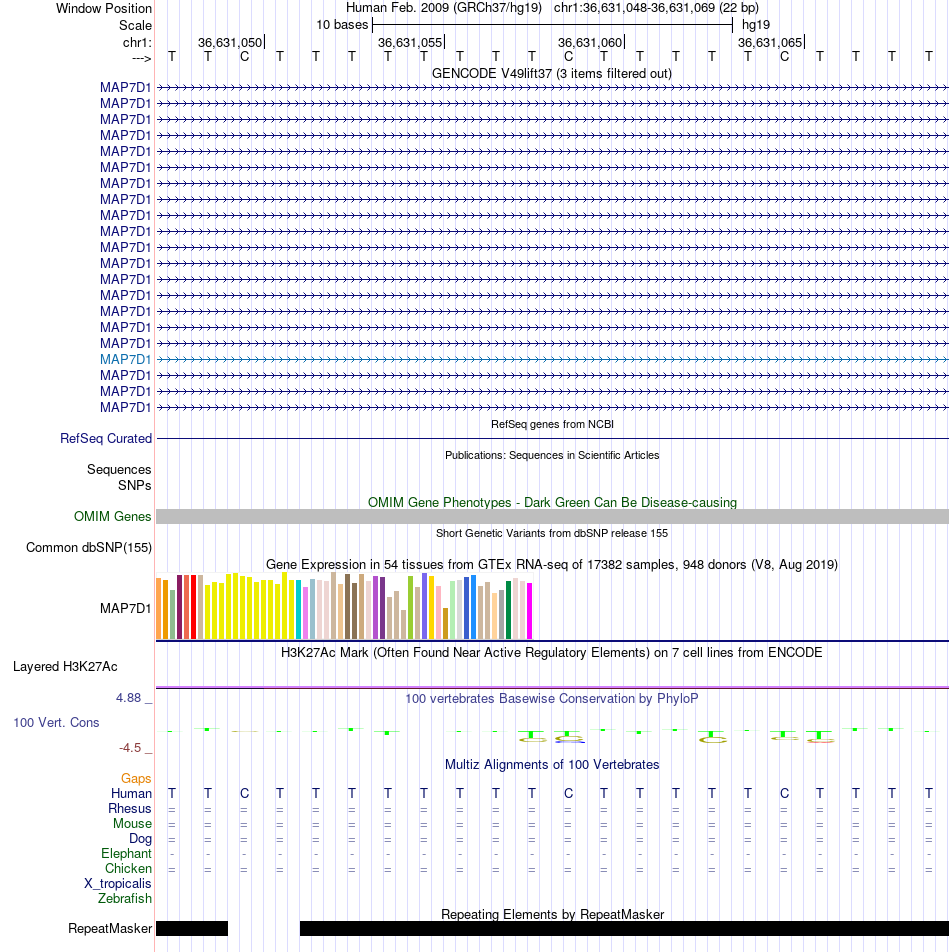Open 'Multiz Alignments of 100 Vertebrates' title
This screenshot has width=950, height=952.
pos(552,765)
